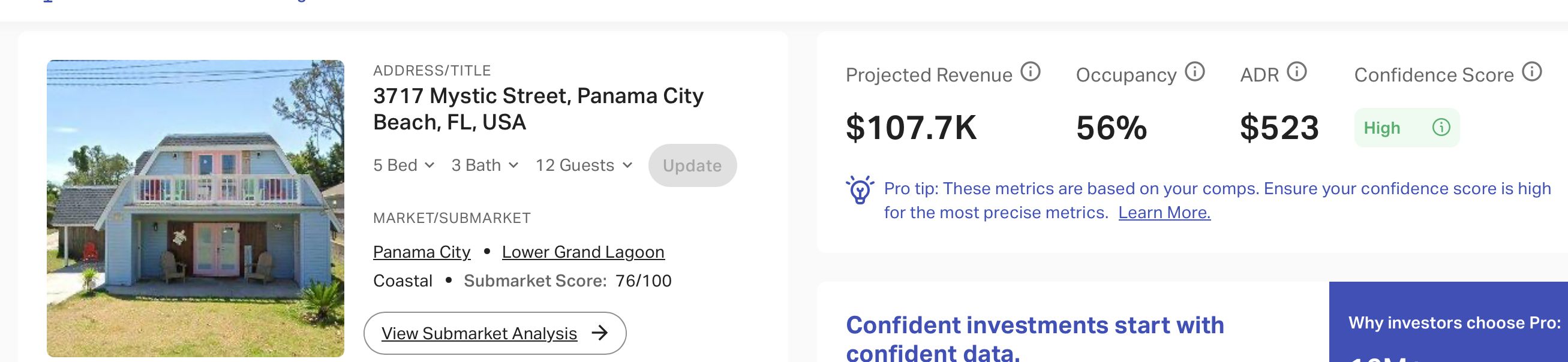Open the 3 Bath dropdown
Screen dimensions: 1568x362
tap(485, 165)
